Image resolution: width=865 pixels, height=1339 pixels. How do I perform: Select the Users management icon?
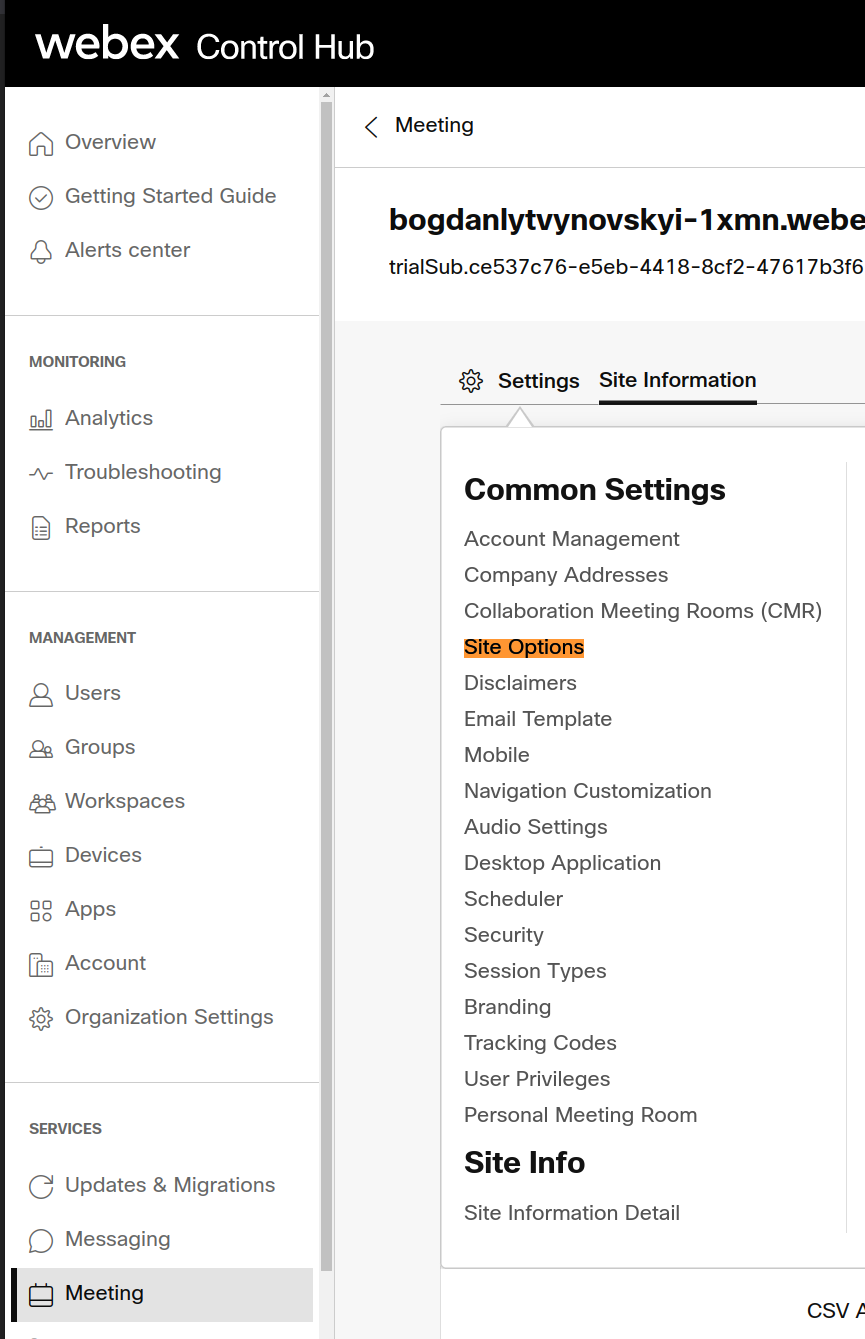(40, 693)
